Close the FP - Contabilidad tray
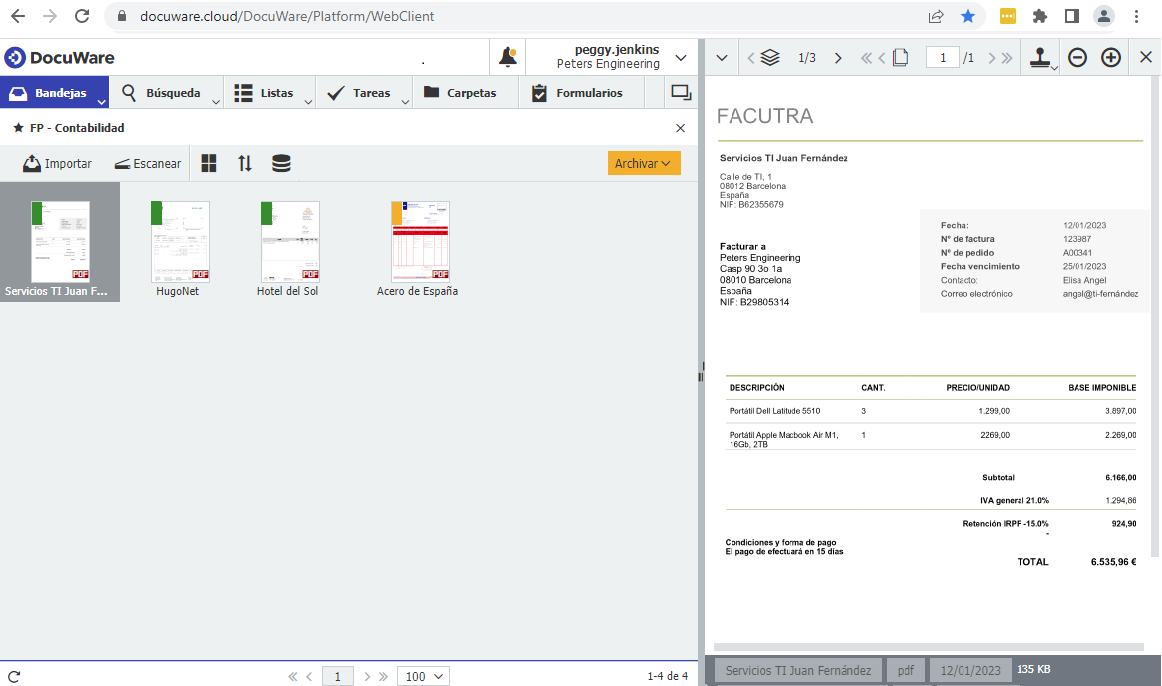1162x686 pixels. tap(680, 128)
